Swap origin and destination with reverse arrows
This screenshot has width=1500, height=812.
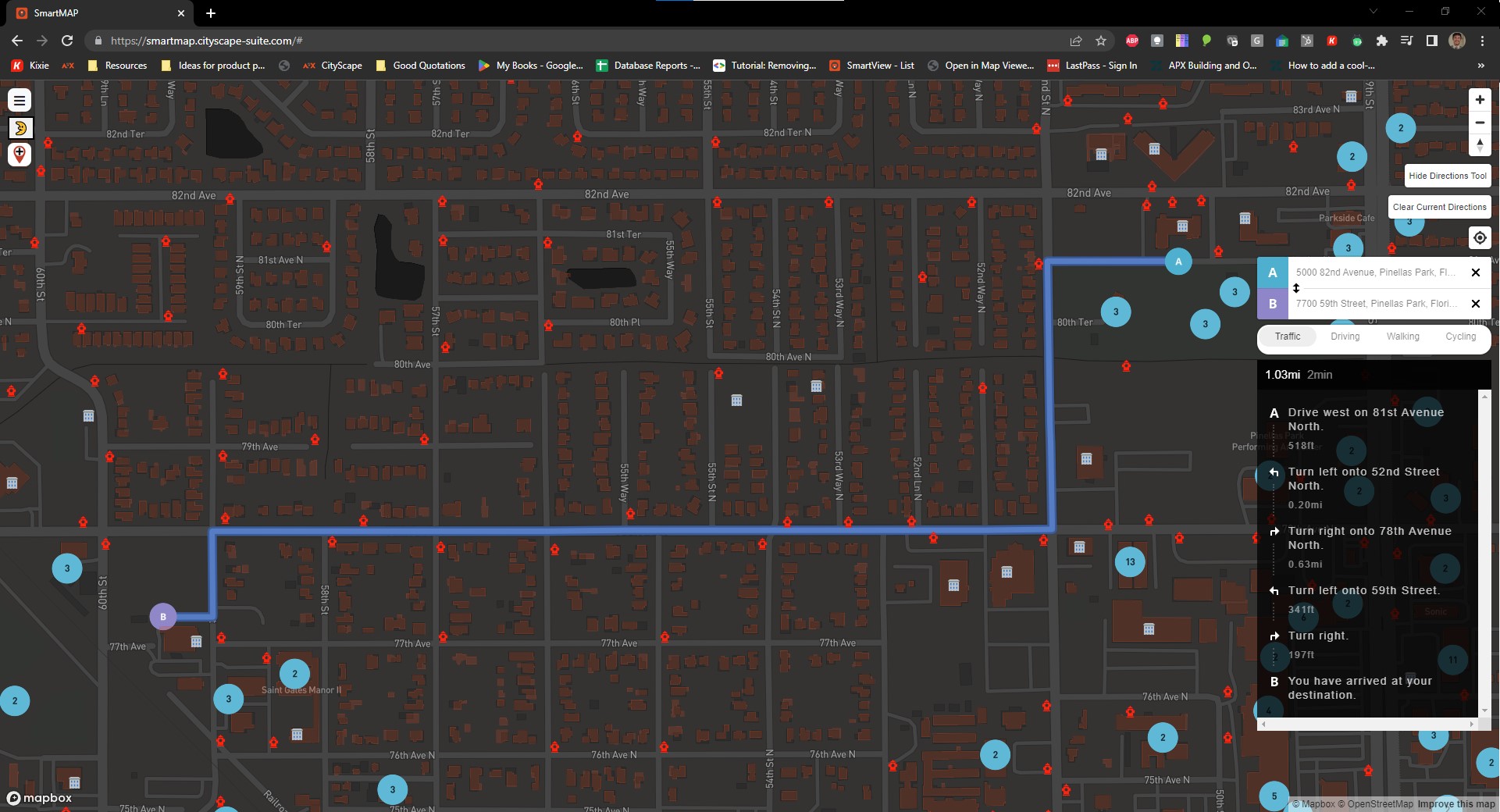click(1296, 288)
